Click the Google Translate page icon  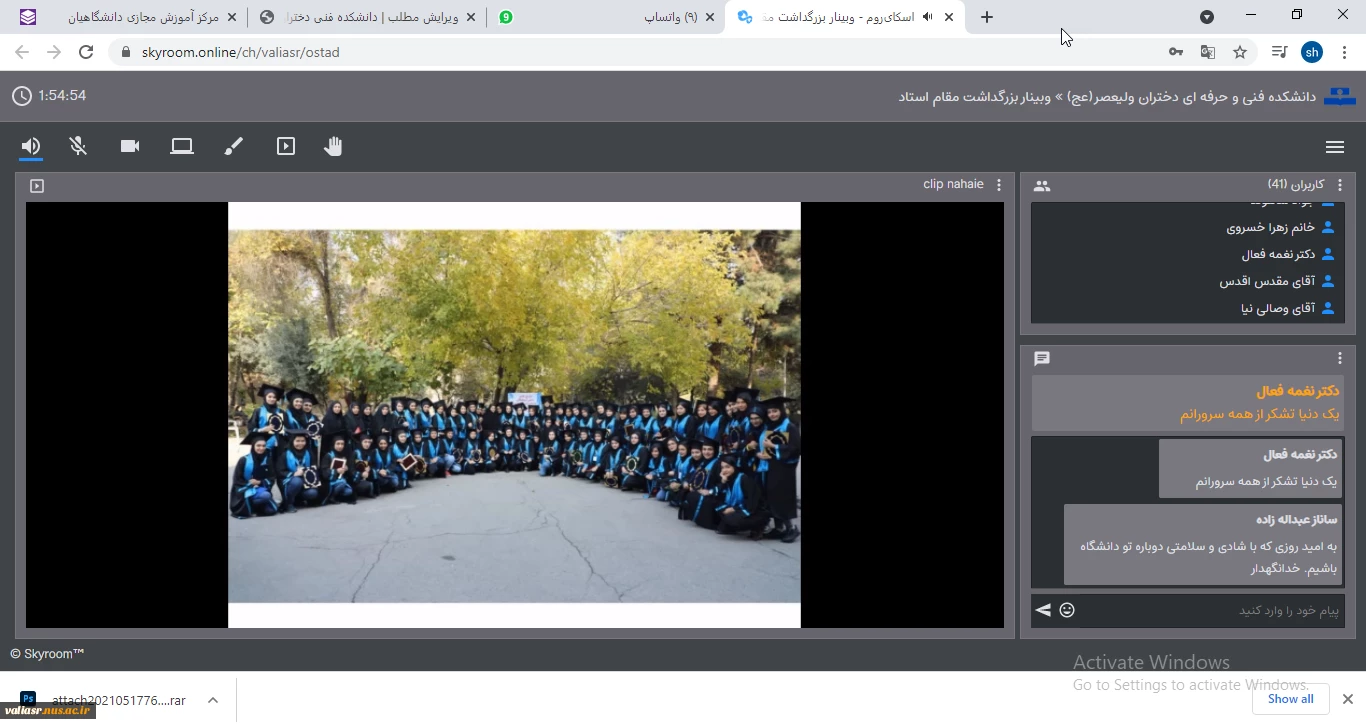point(1208,52)
